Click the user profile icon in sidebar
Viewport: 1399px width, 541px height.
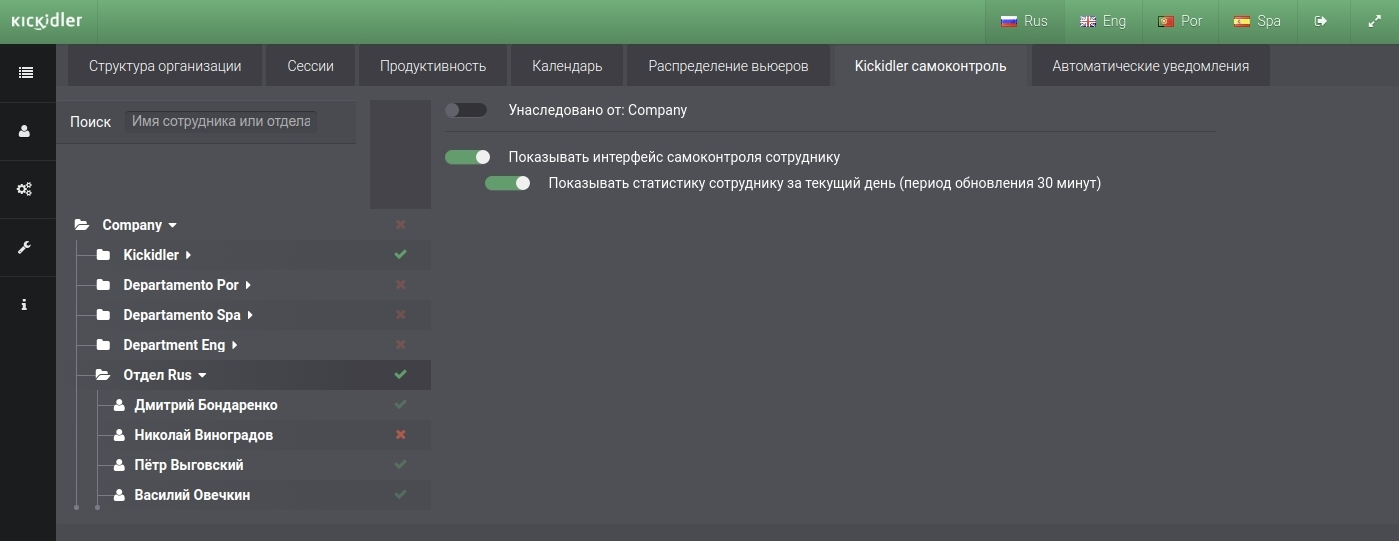(x=25, y=131)
